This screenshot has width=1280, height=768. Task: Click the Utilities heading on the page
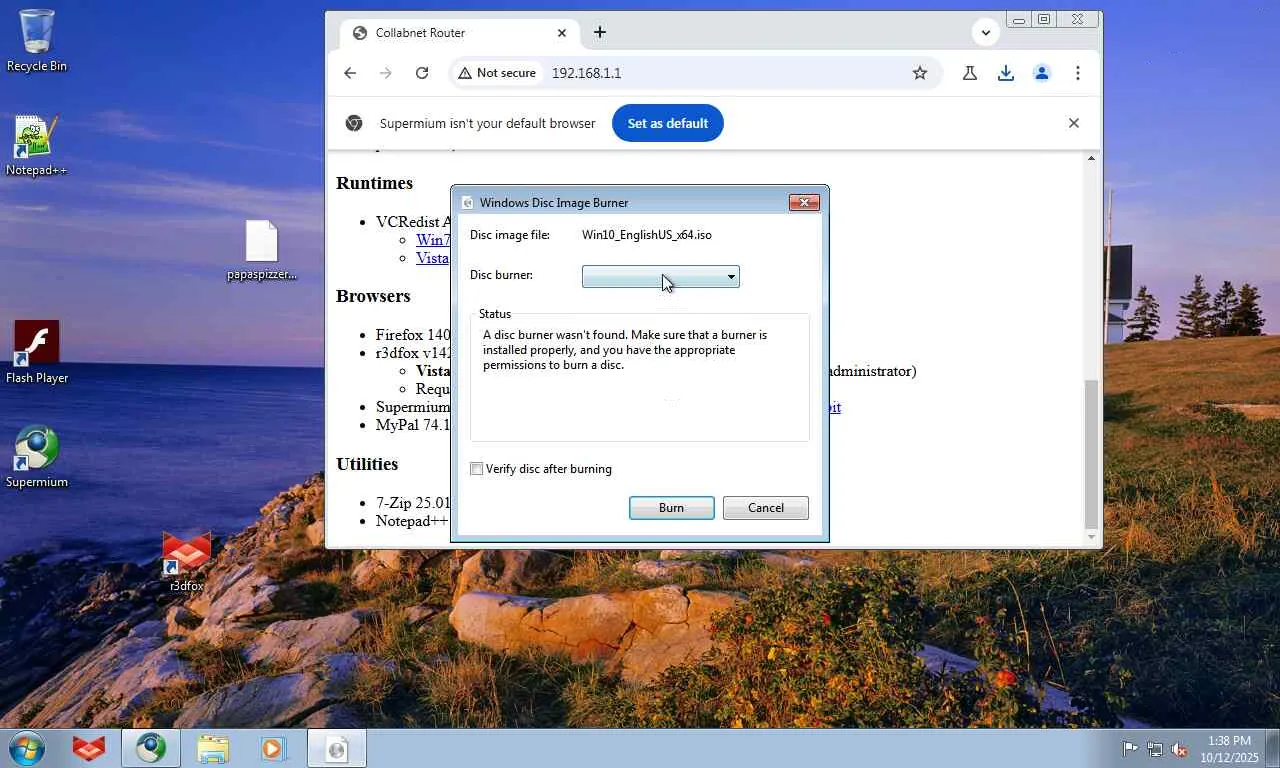[367, 464]
